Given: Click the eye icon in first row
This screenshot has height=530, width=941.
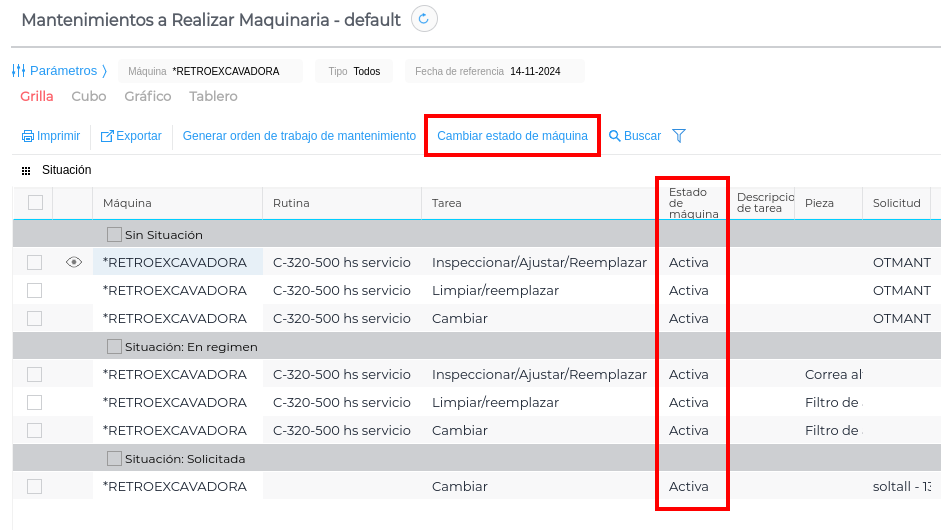Looking at the screenshot, I should tap(73, 262).
